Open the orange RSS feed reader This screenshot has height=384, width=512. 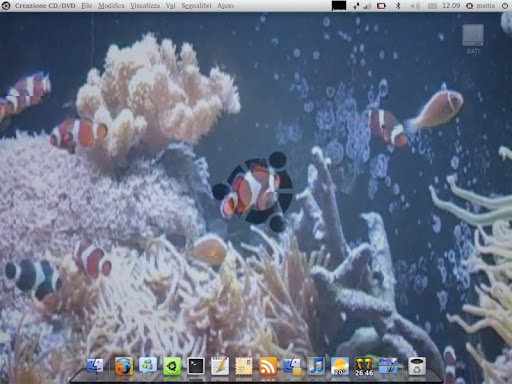[268, 366]
